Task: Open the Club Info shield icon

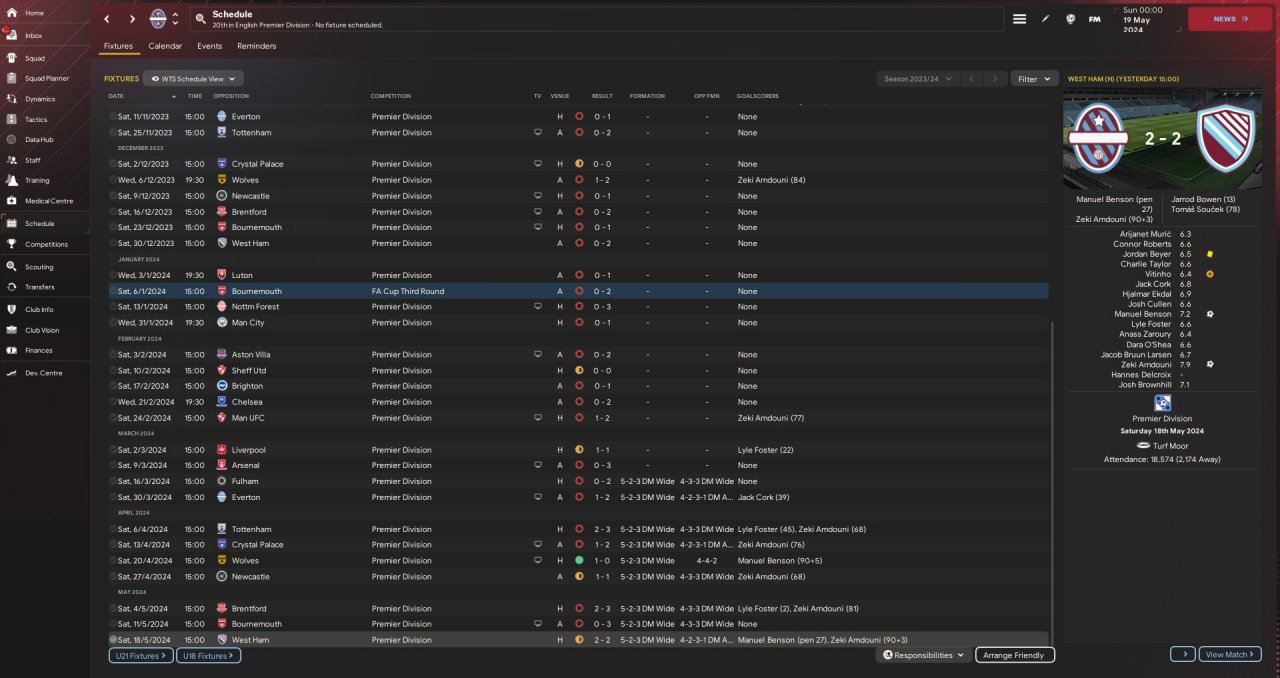Action: click(11, 310)
